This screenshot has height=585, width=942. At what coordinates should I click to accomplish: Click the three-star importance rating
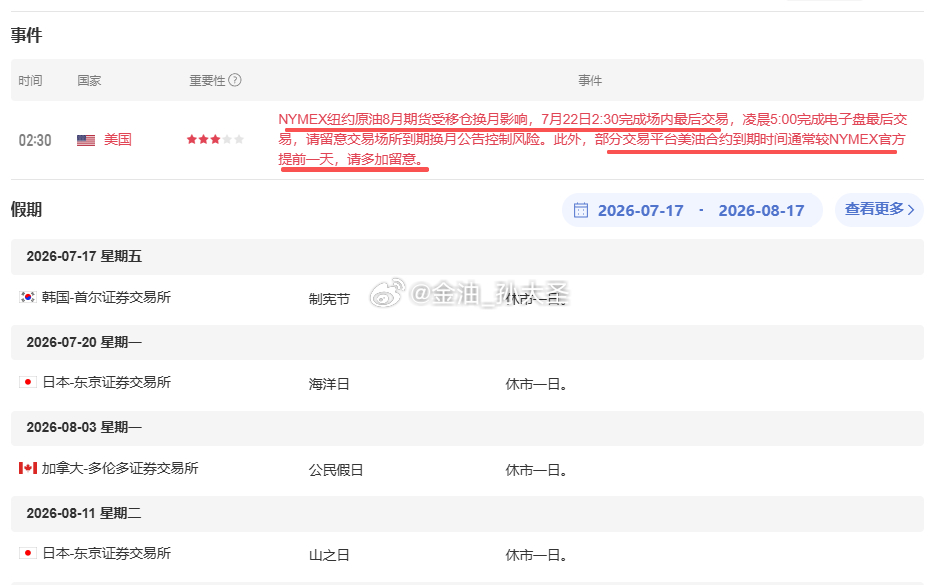tap(215, 139)
